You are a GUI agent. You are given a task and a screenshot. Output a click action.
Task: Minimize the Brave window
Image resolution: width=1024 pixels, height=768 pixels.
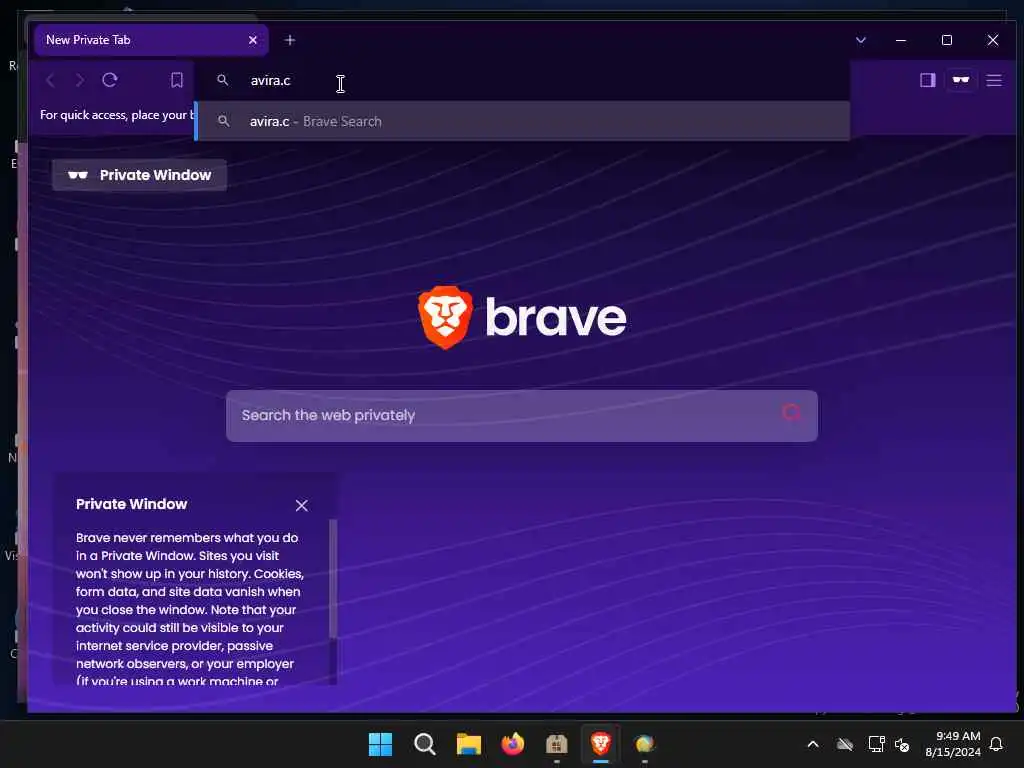click(x=901, y=40)
